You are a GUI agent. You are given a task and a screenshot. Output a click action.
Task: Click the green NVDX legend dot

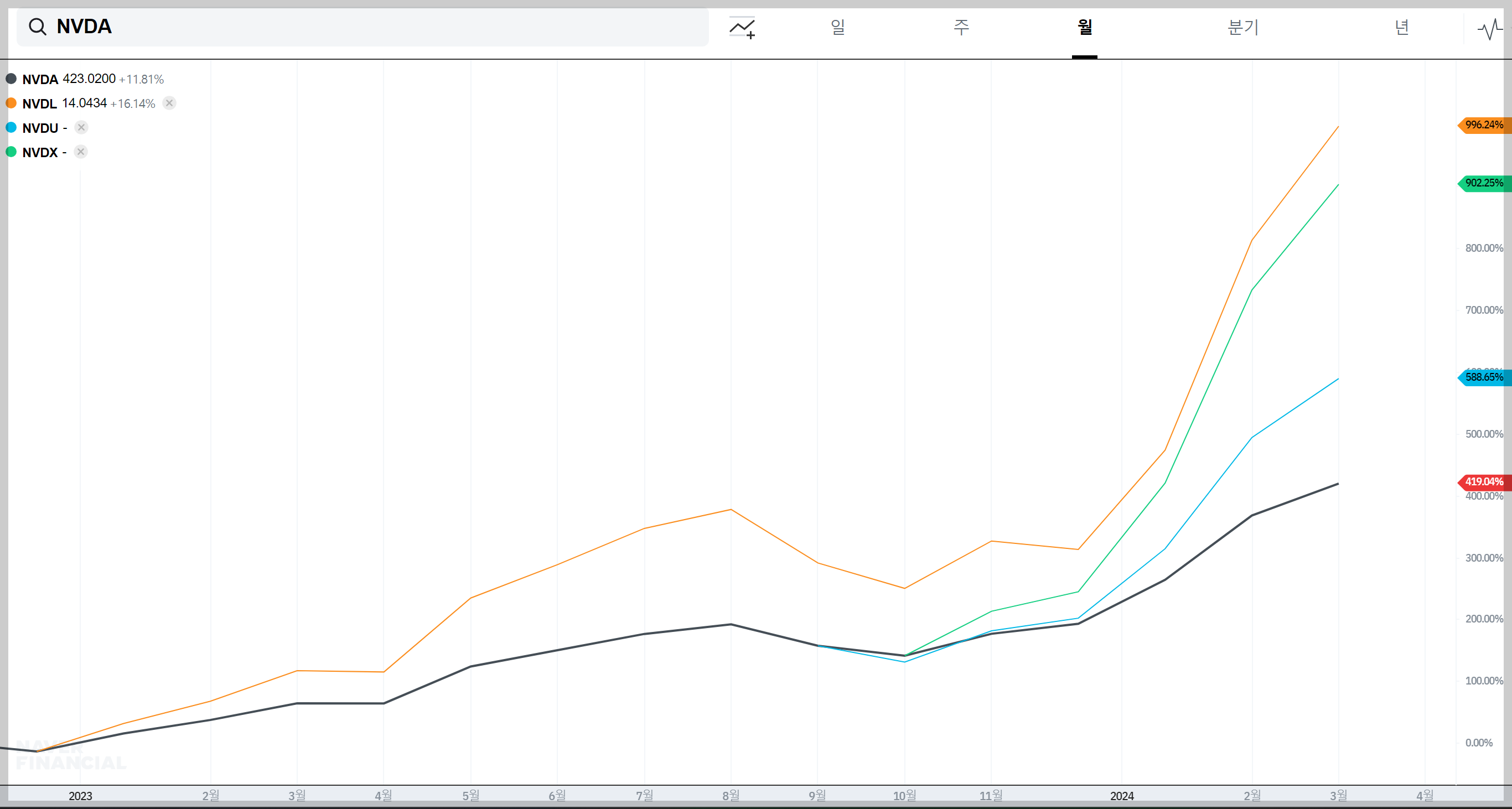pos(11,152)
